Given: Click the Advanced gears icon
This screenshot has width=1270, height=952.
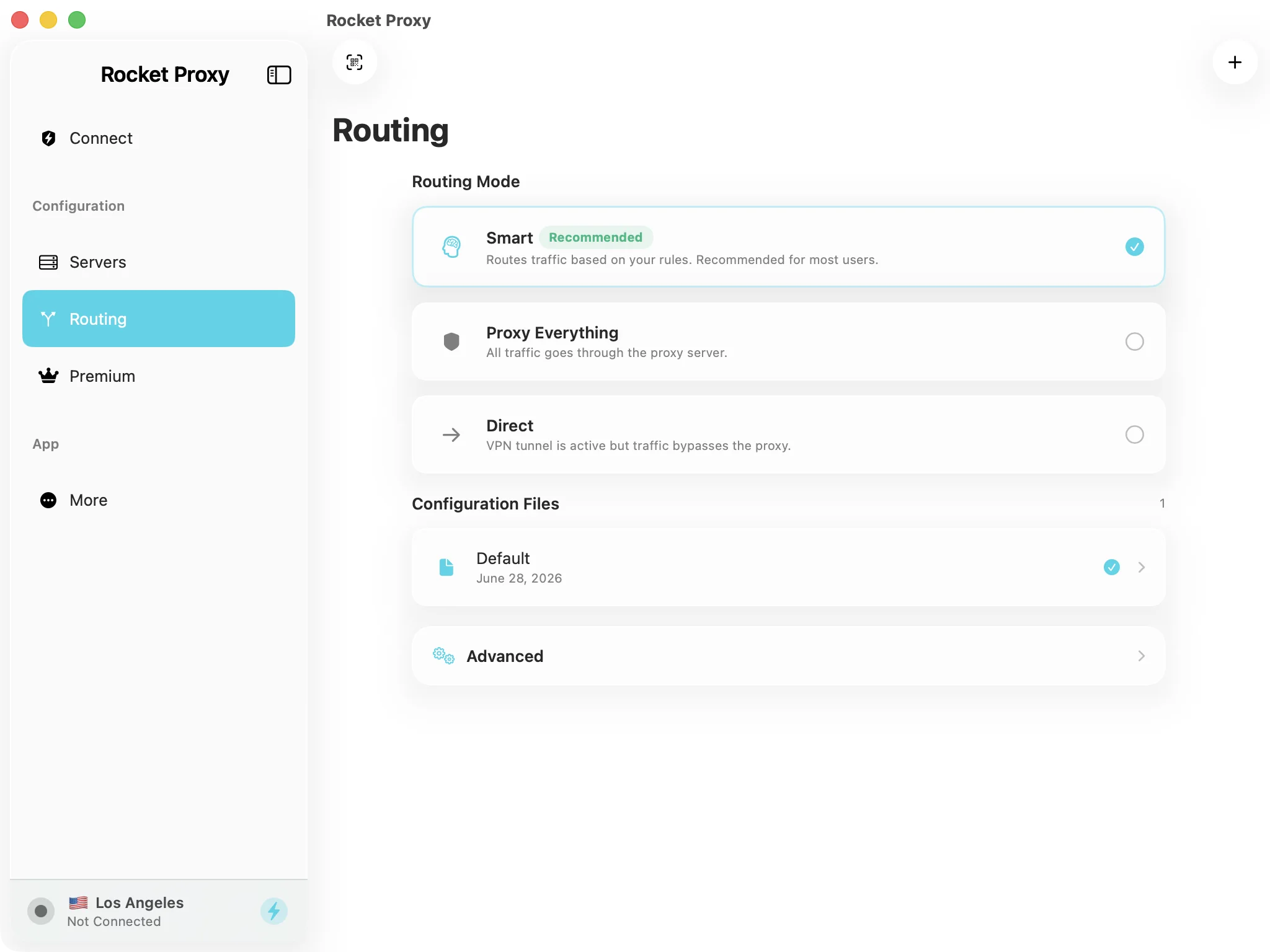Looking at the screenshot, I should pyautogui.click(x=443, y=656).
